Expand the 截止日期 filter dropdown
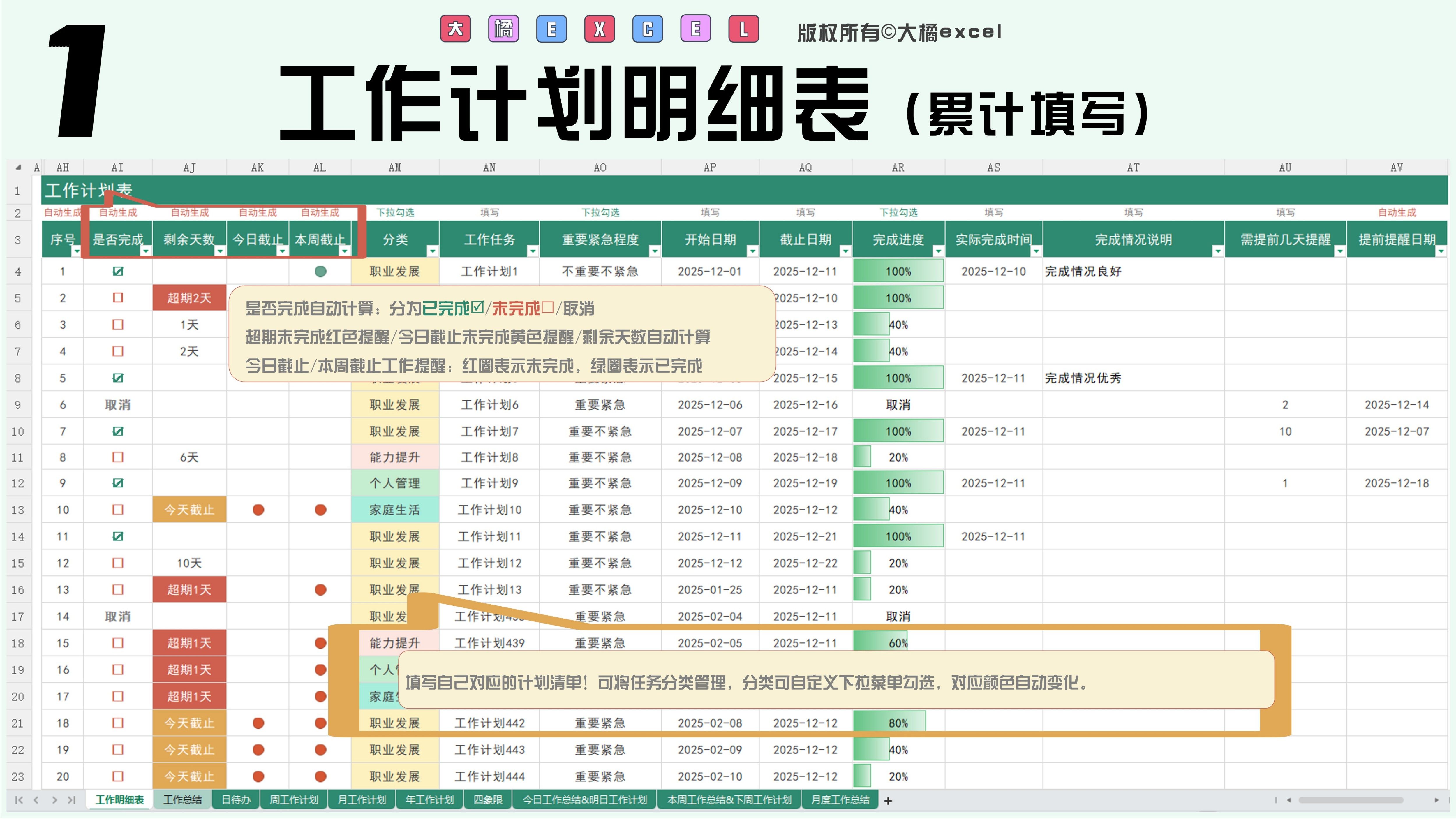This screenshot has width=1456, height=819. [x=845, y=250]
